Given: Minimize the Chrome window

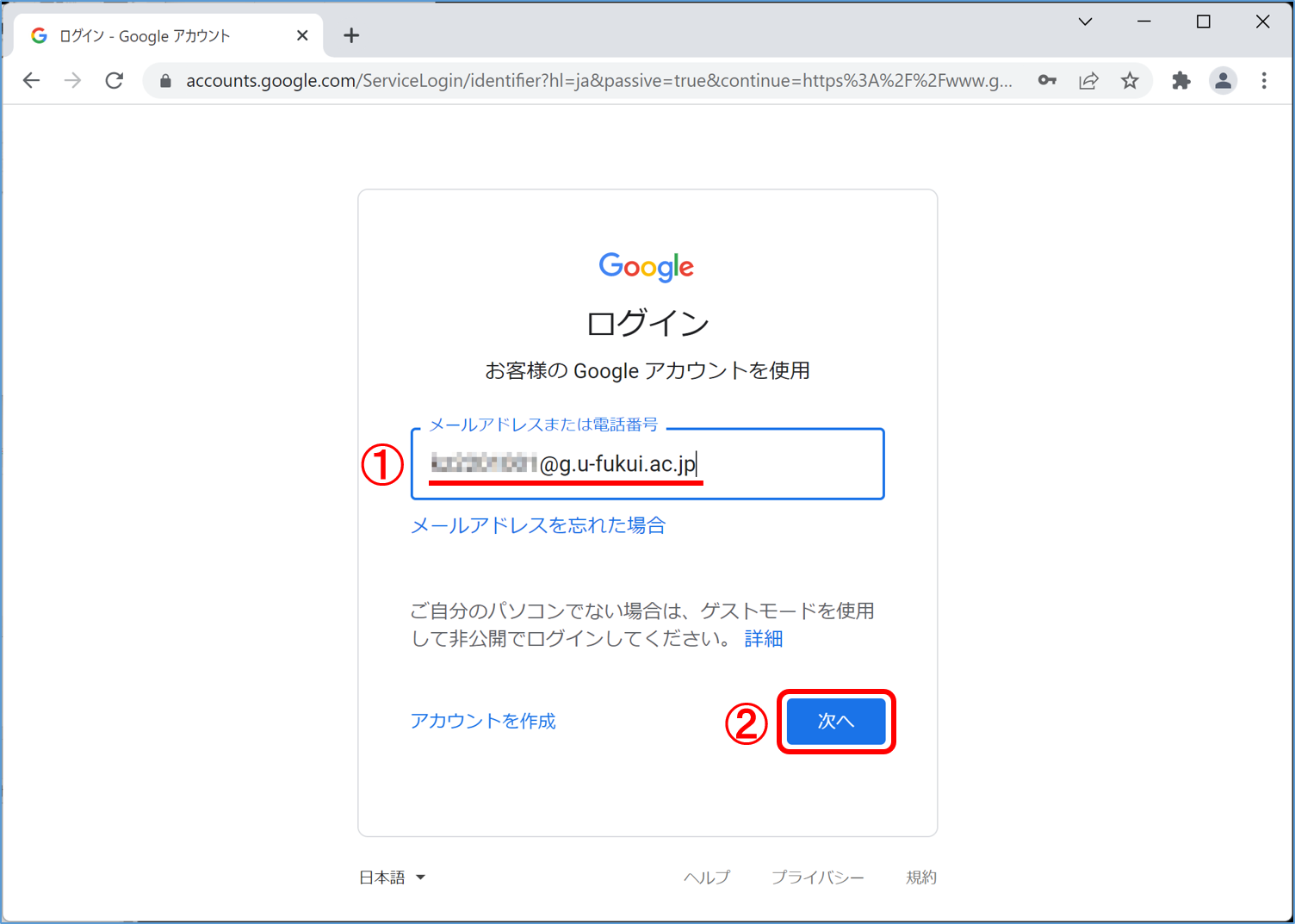Looking at the screenshot, I should pyautogui.click(x=1144, y=22).
